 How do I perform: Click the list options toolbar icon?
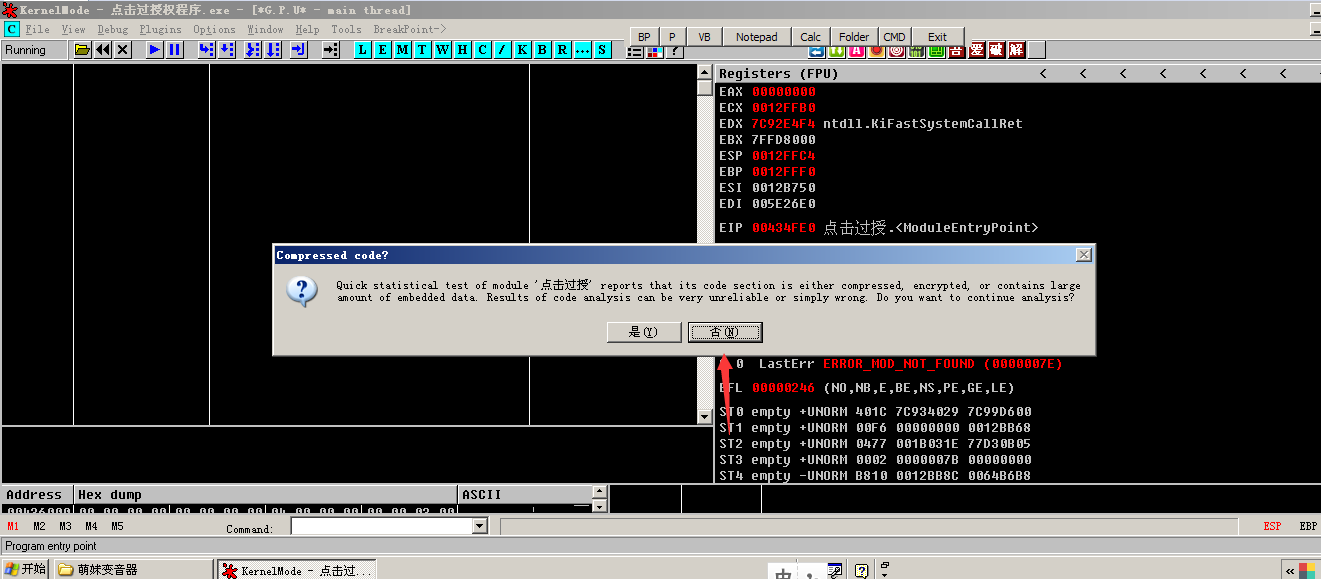pos(635,52)
